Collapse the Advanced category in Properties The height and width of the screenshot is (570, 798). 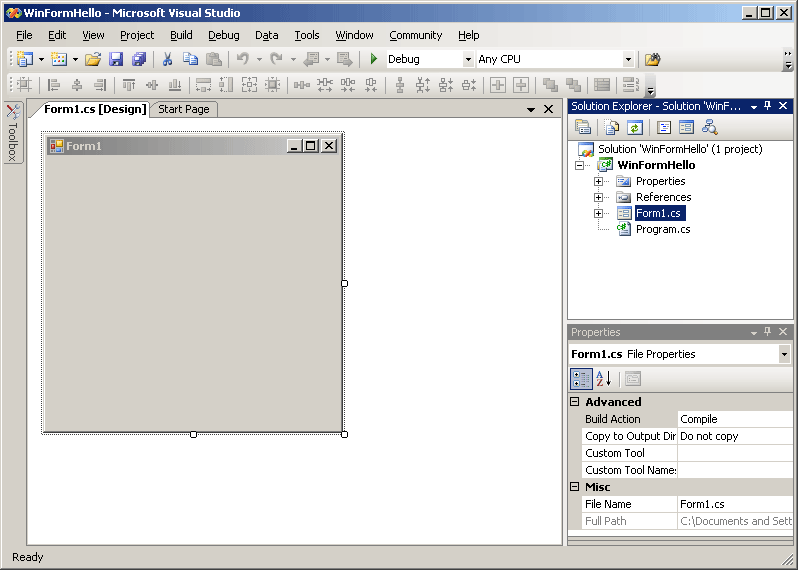575,402
